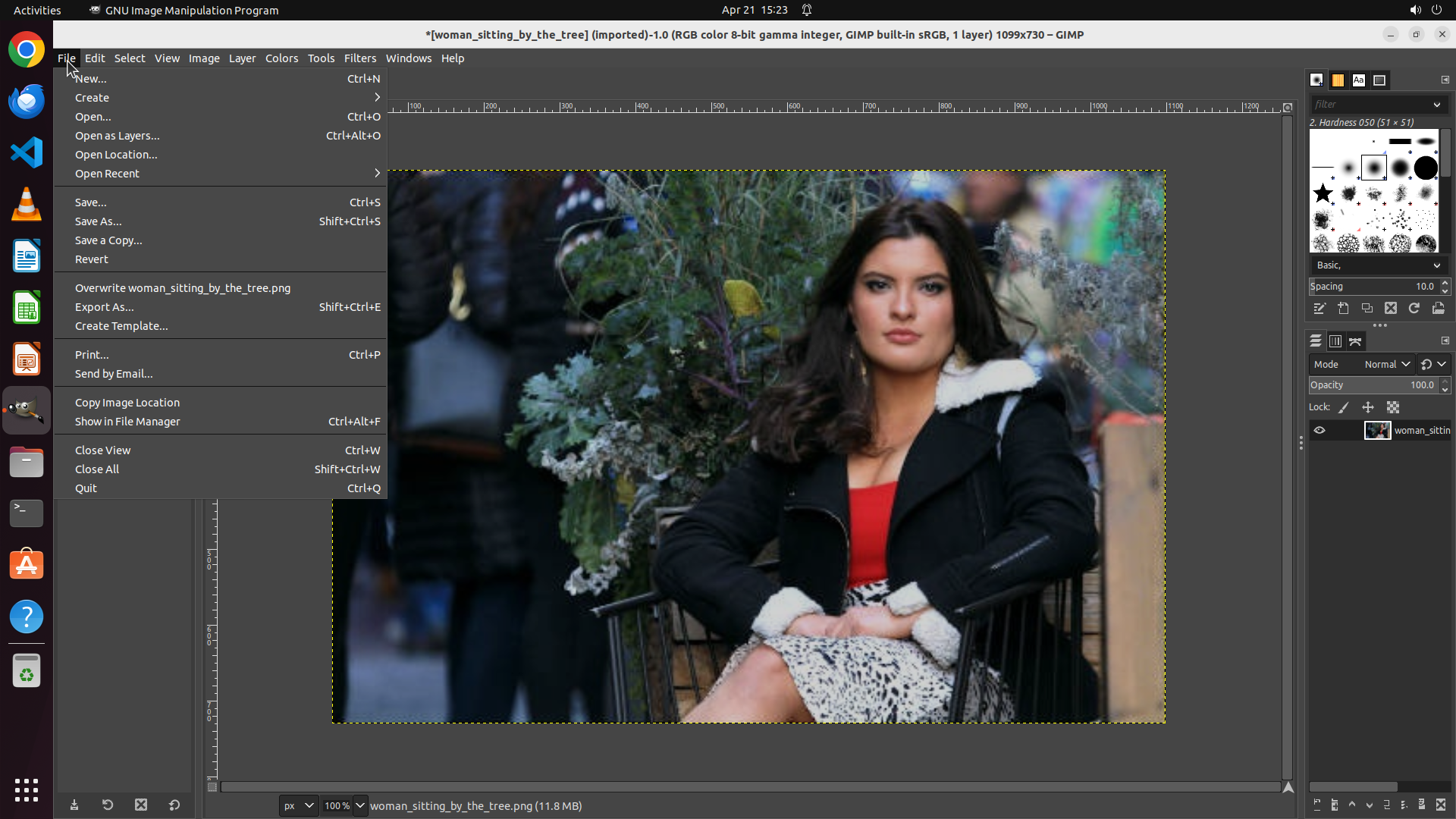This screenshot has width=1456, height=819.
Task: Click the delete brush icon
Action: [1391, 309]
